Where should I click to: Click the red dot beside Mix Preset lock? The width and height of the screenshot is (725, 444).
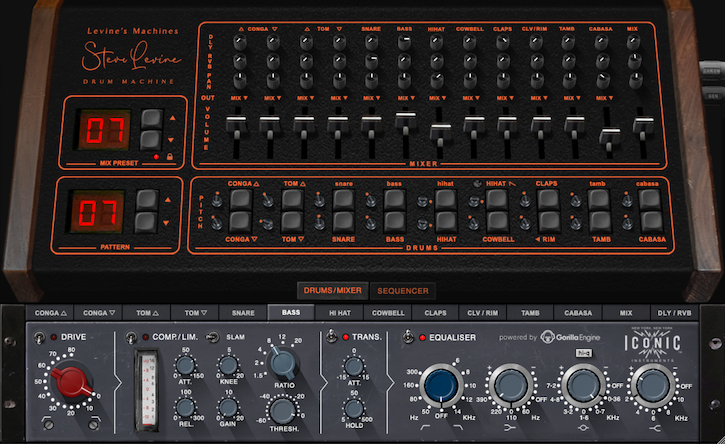[156, 157]
